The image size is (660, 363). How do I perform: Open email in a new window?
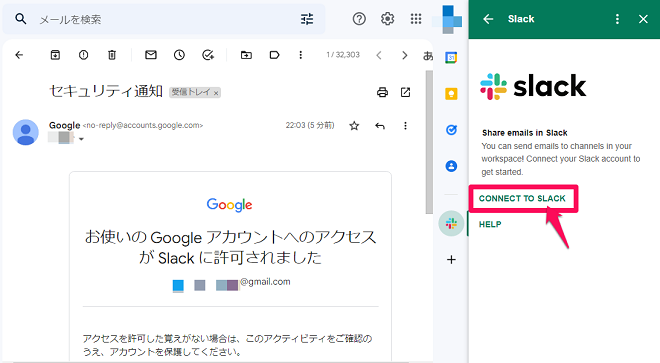coord(405,92)
